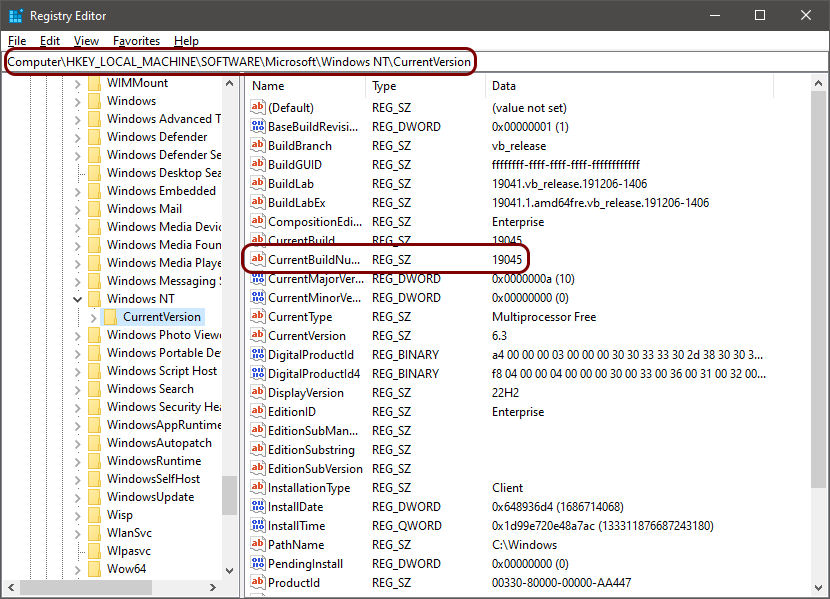Image resolution: width=830 pixels, height=599 pixels.
Task: Select the Windows Photo Viewer key
Action: [x=164, y=334]
